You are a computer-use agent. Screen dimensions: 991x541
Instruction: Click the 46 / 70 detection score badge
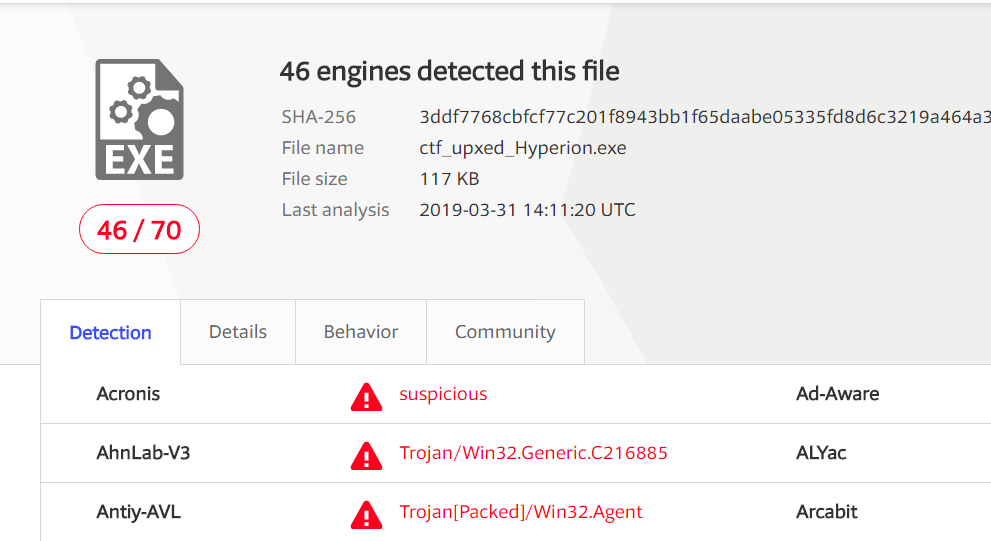[139, 229]
